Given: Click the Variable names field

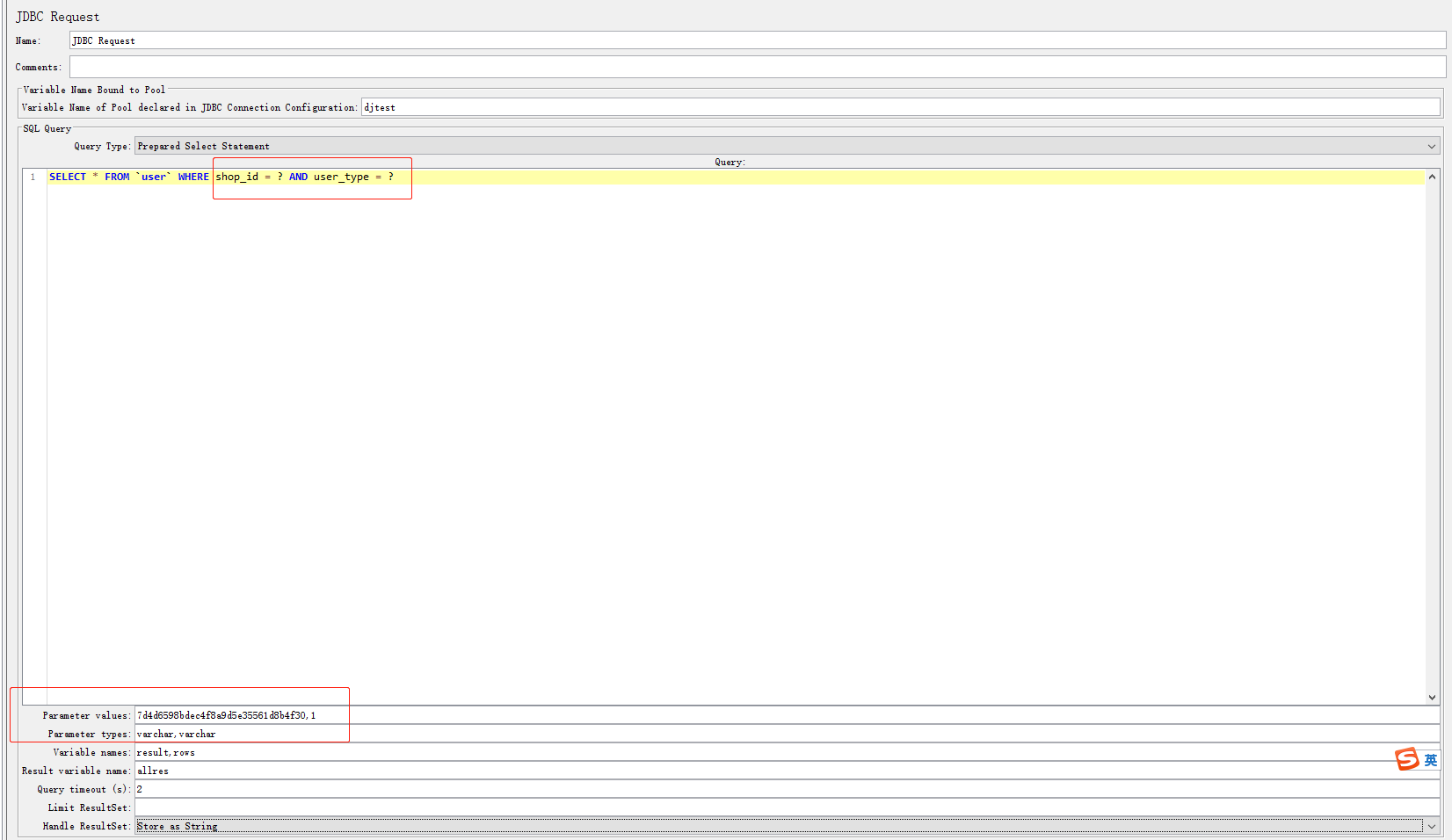Looking at the screenshot, I should point(787,752).
